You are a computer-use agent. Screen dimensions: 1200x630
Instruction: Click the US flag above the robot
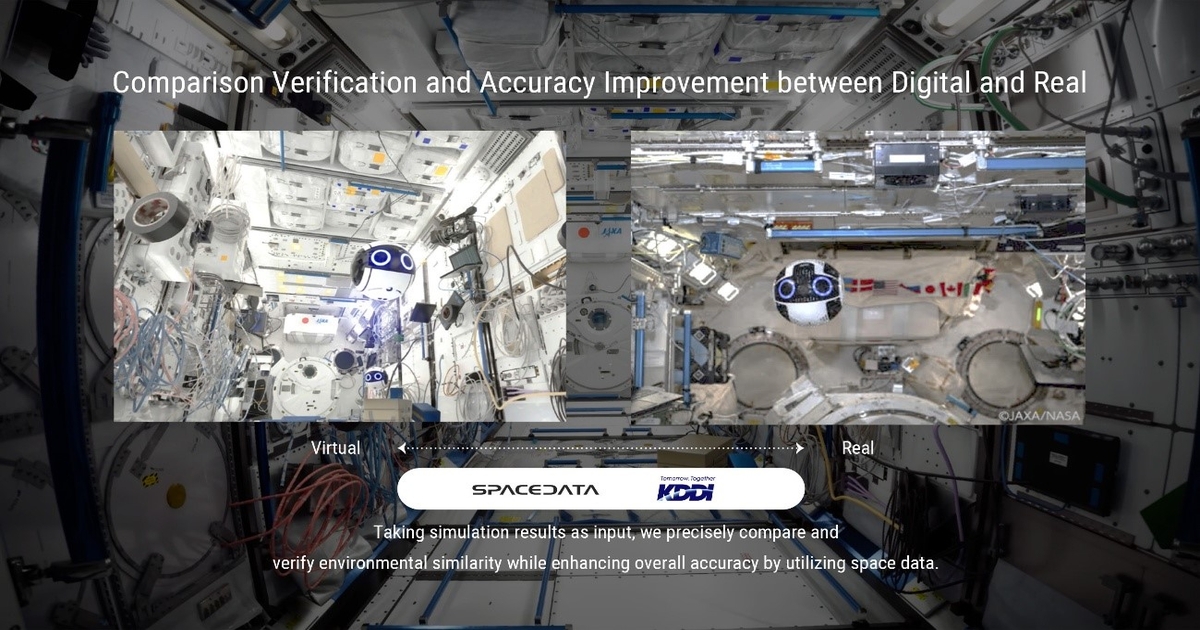click(885, 288)
